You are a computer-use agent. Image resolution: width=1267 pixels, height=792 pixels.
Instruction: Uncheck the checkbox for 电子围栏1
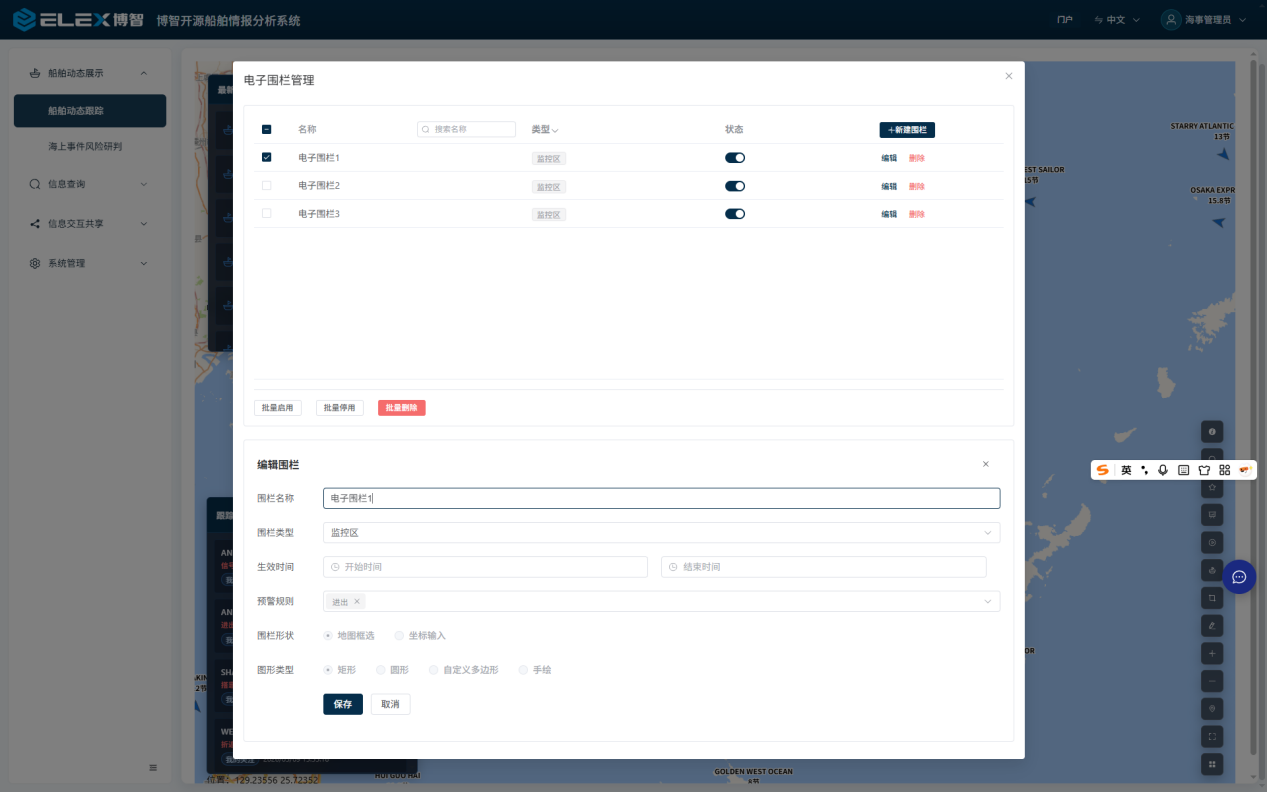[x=267, y=157]
